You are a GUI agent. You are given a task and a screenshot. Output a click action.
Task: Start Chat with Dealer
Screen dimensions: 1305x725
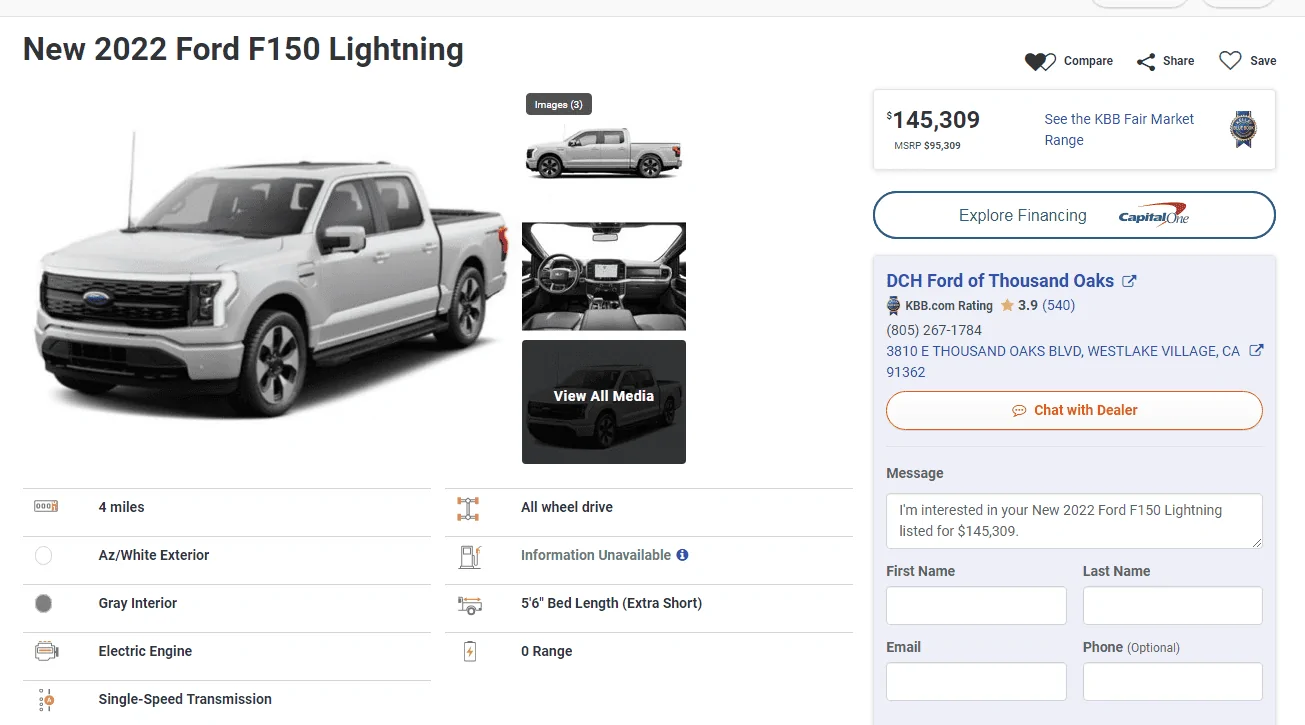(1074, 410)
